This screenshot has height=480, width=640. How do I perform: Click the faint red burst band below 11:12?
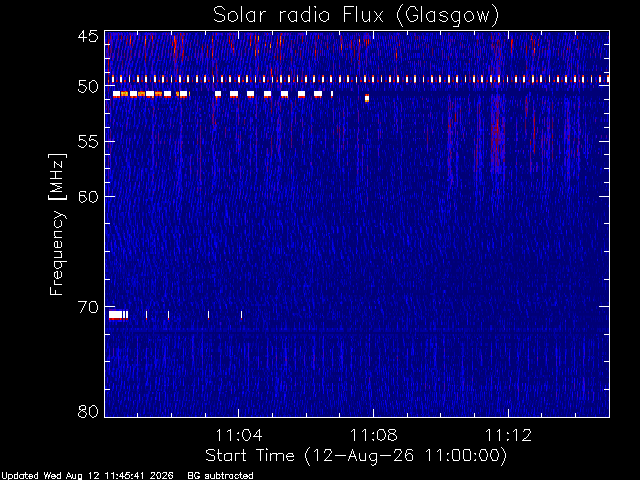[x=496, y=135]
